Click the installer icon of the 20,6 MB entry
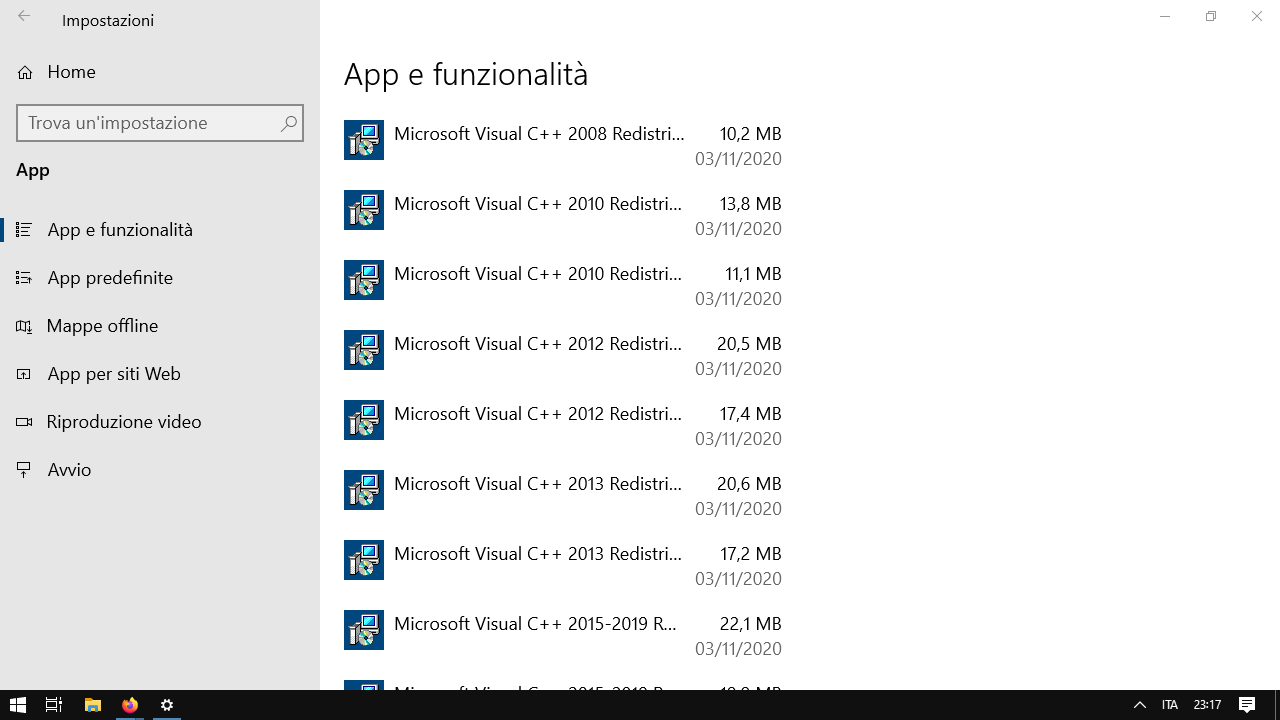The image size is (1280, 720). point(364,490)
